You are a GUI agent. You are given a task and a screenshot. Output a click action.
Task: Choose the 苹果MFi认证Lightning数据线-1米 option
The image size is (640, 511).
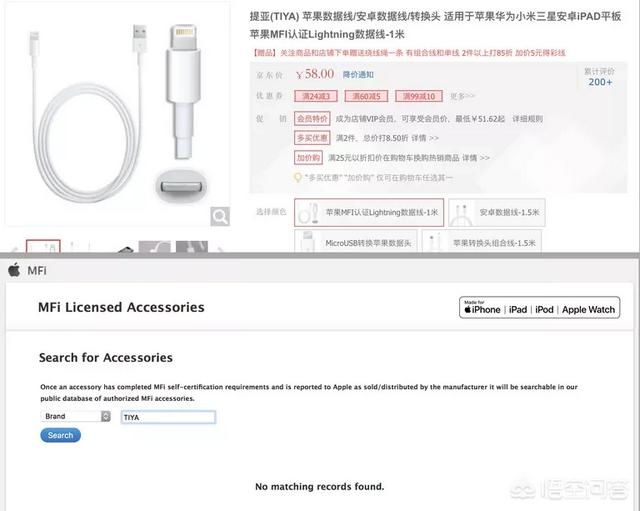(369, 212)
